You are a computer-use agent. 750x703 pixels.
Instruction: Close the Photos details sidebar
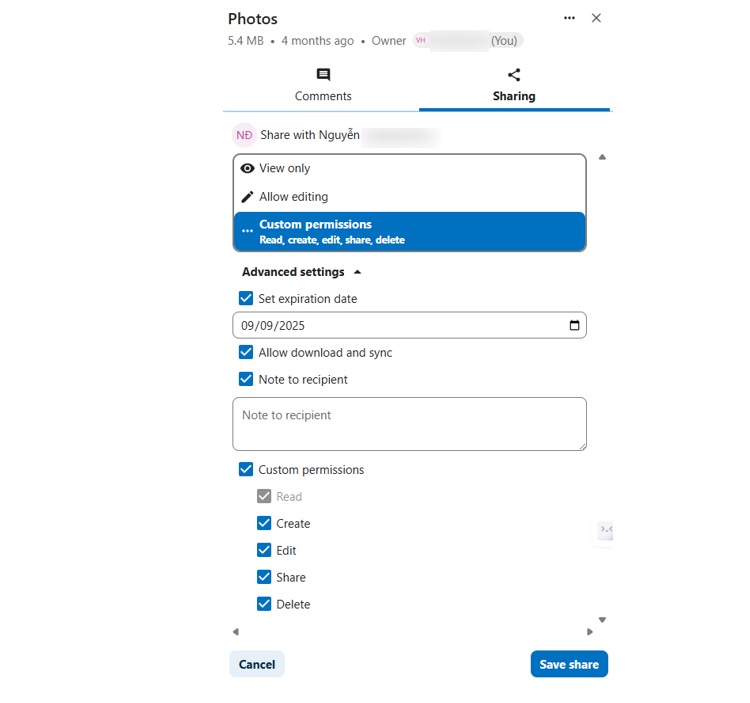596,18
